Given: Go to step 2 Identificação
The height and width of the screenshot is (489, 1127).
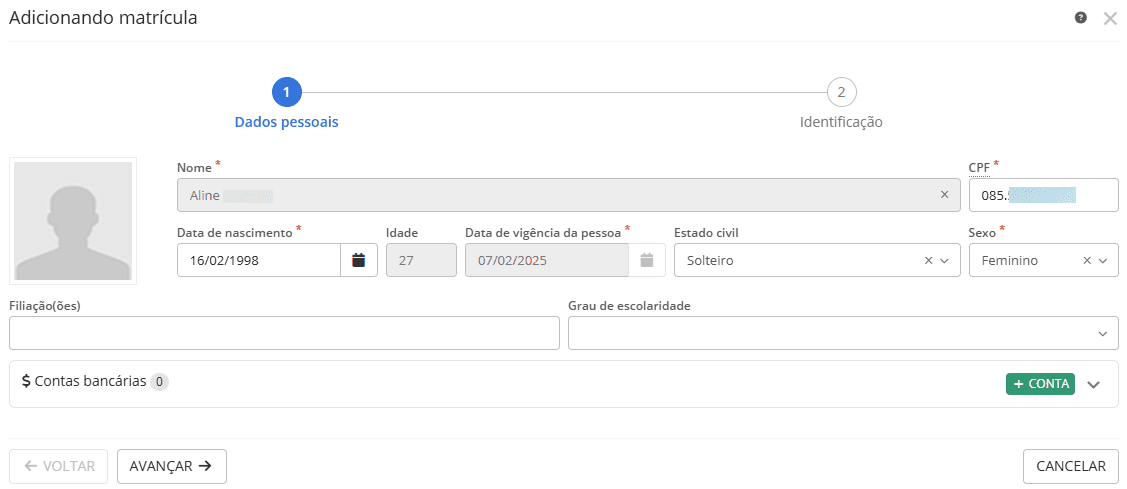Looking at the screenshot, I should [x=842, y=92].
